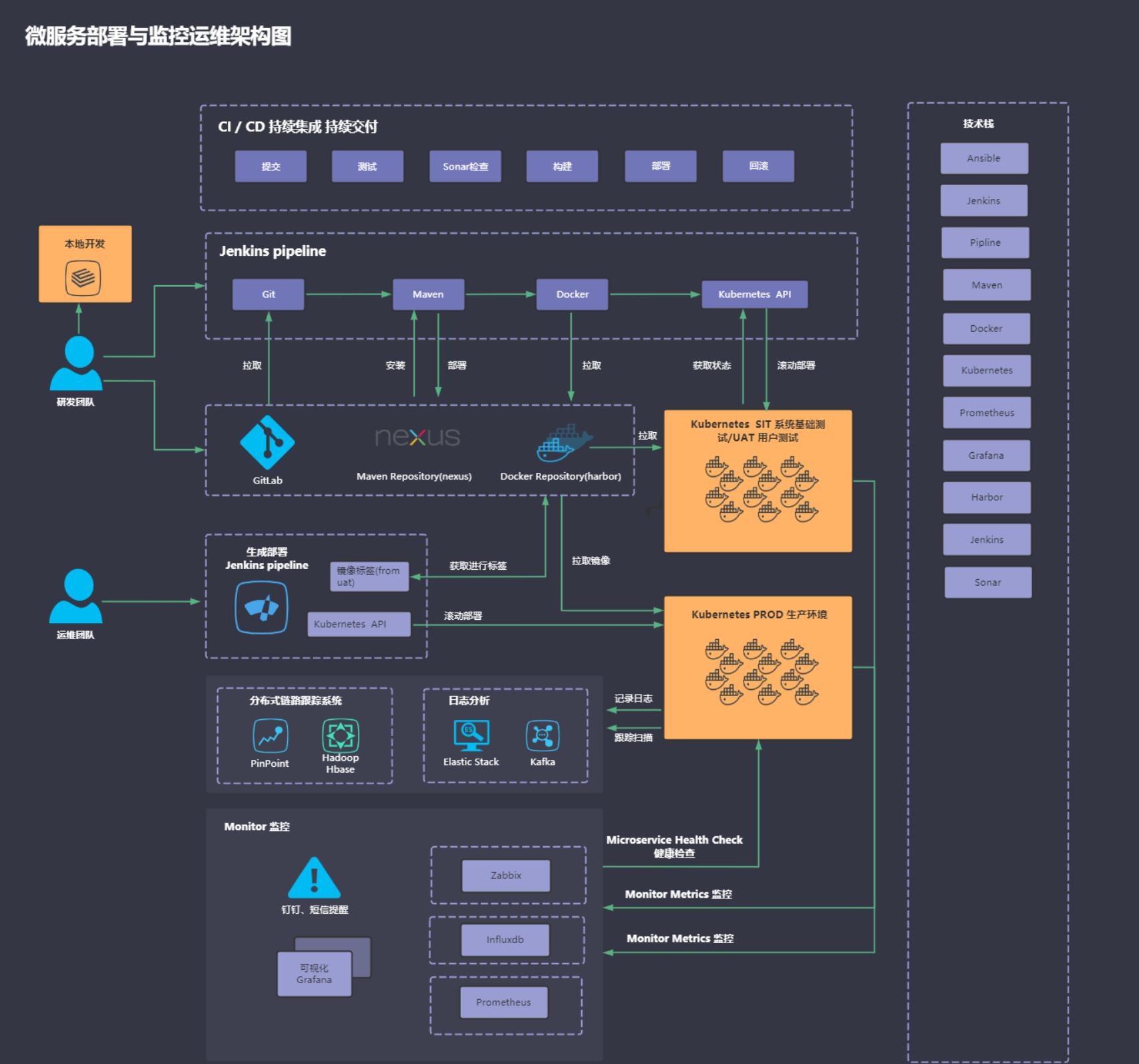Click the Kafka nodes icon
The height and width of the screenshot is (1064, 1139).
[542, 736]
